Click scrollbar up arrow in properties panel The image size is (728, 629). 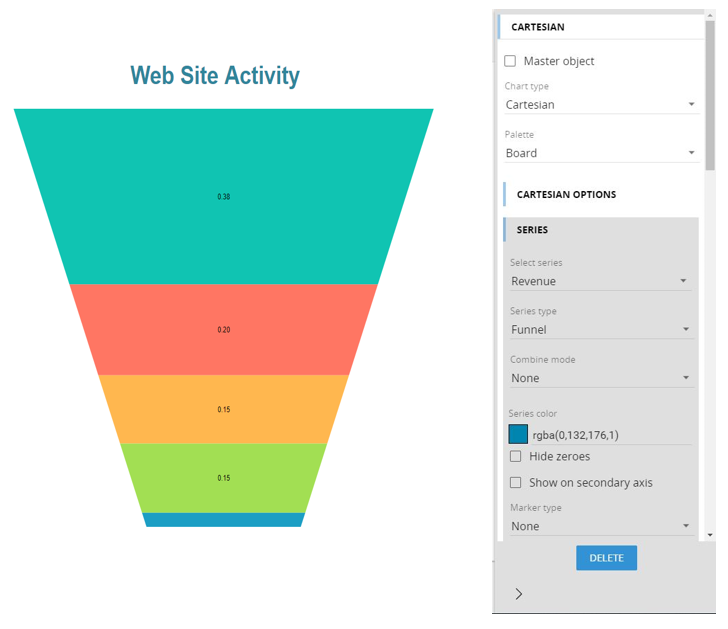click(x=710, y=16)
